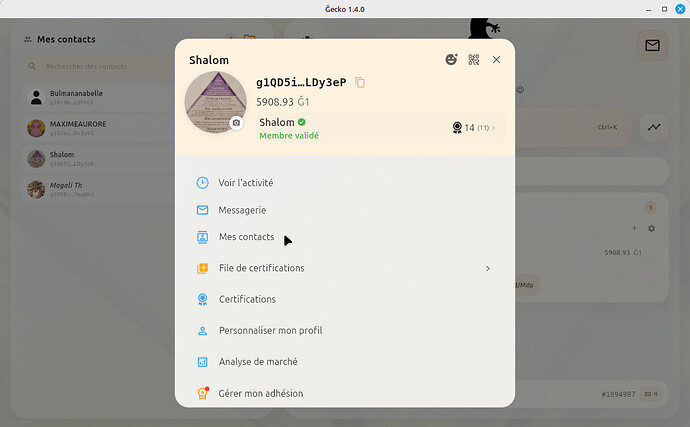Click the Rechercher des contacts search field
Viewport: 690px width, 427px height.
pyautogui.click(x=99, y=66)
